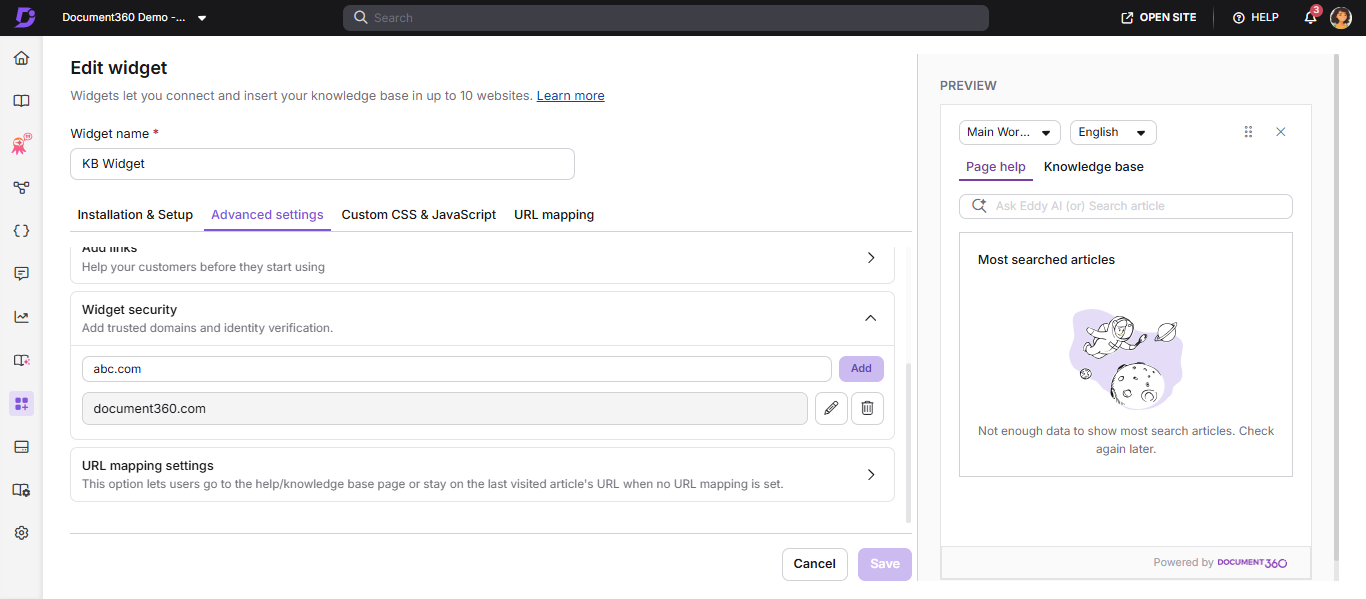
Task: Focus the Widget name input field
Action: pyautogui.click(x=322, y=164)
